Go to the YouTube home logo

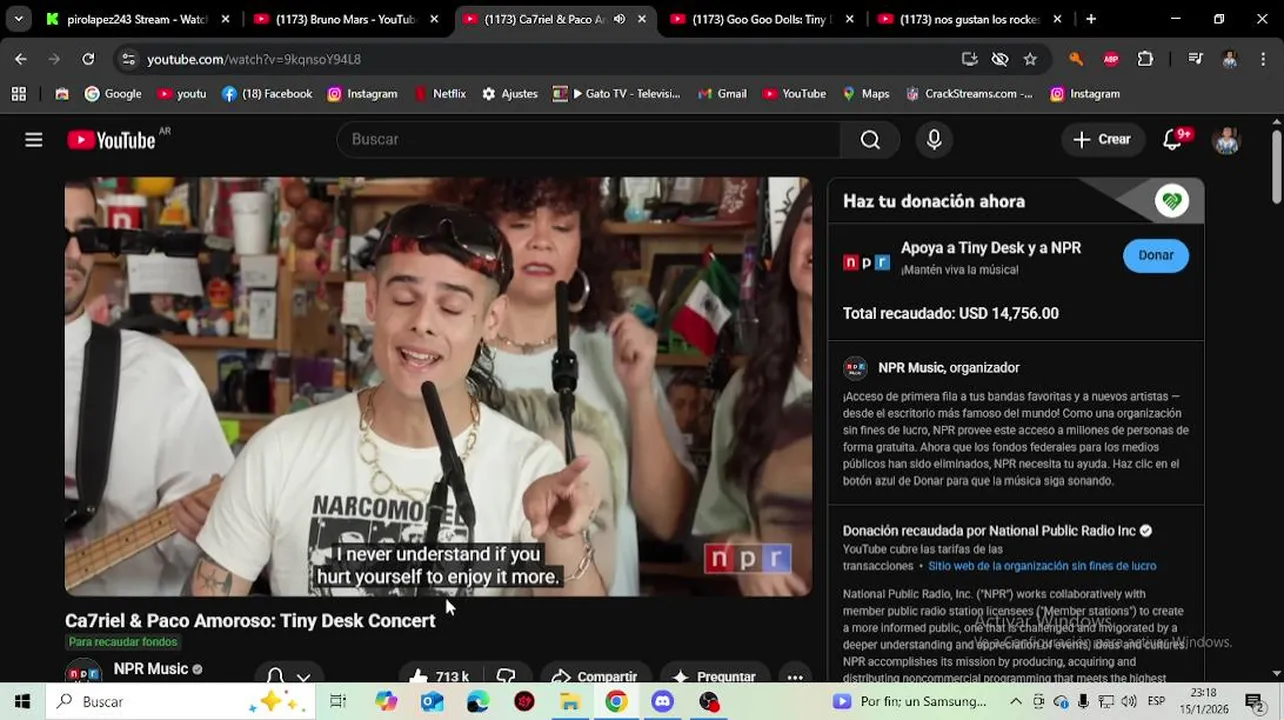(111, 140)
